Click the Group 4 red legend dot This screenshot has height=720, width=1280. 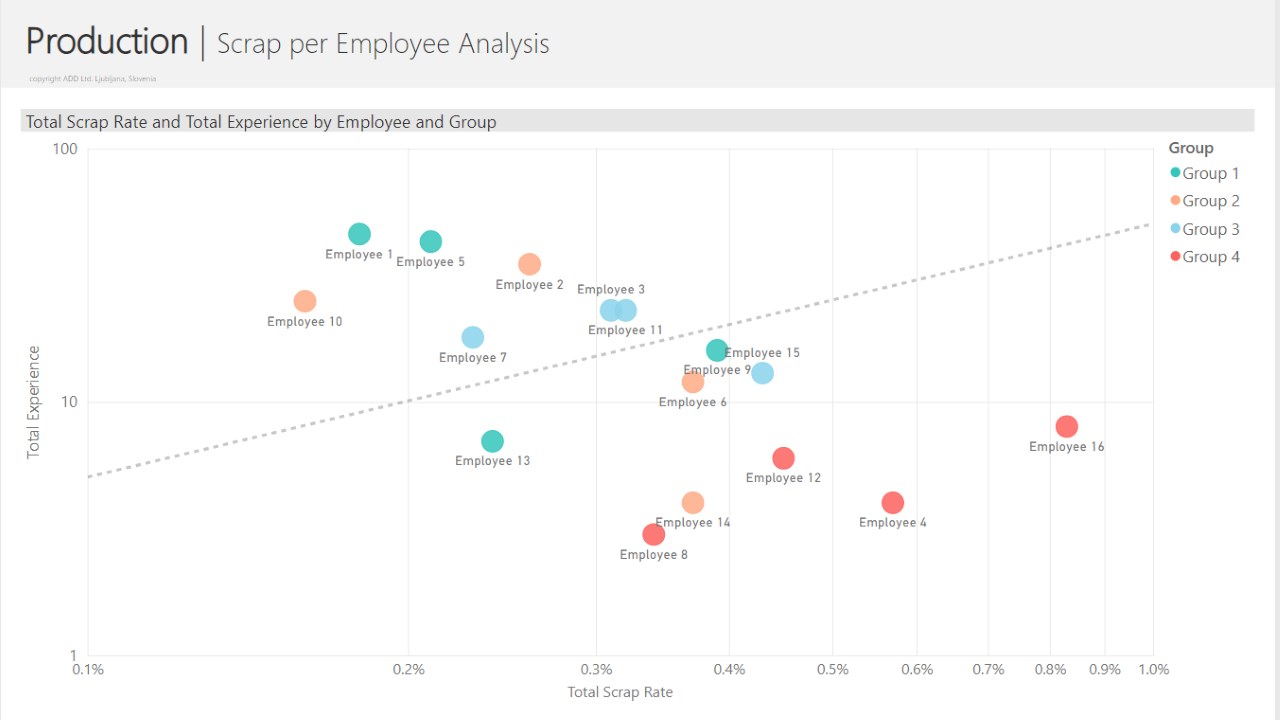pos(1175,257)
